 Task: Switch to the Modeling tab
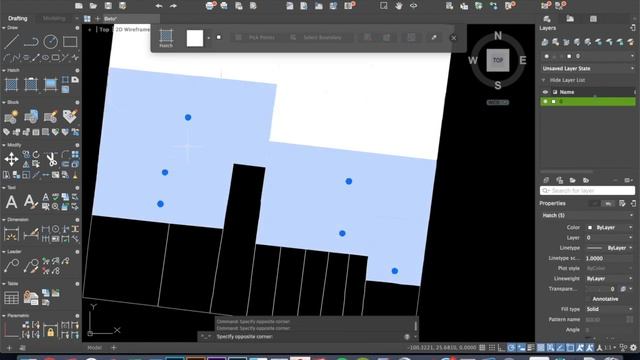click(x=54, y=18)
